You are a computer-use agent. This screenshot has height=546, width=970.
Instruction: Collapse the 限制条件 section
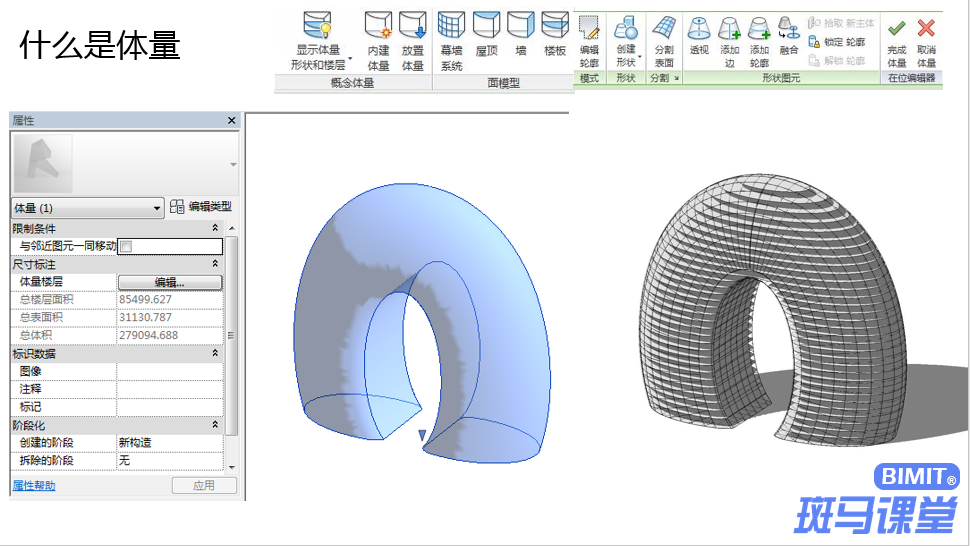pyautogui.click(x=215, y=228)
